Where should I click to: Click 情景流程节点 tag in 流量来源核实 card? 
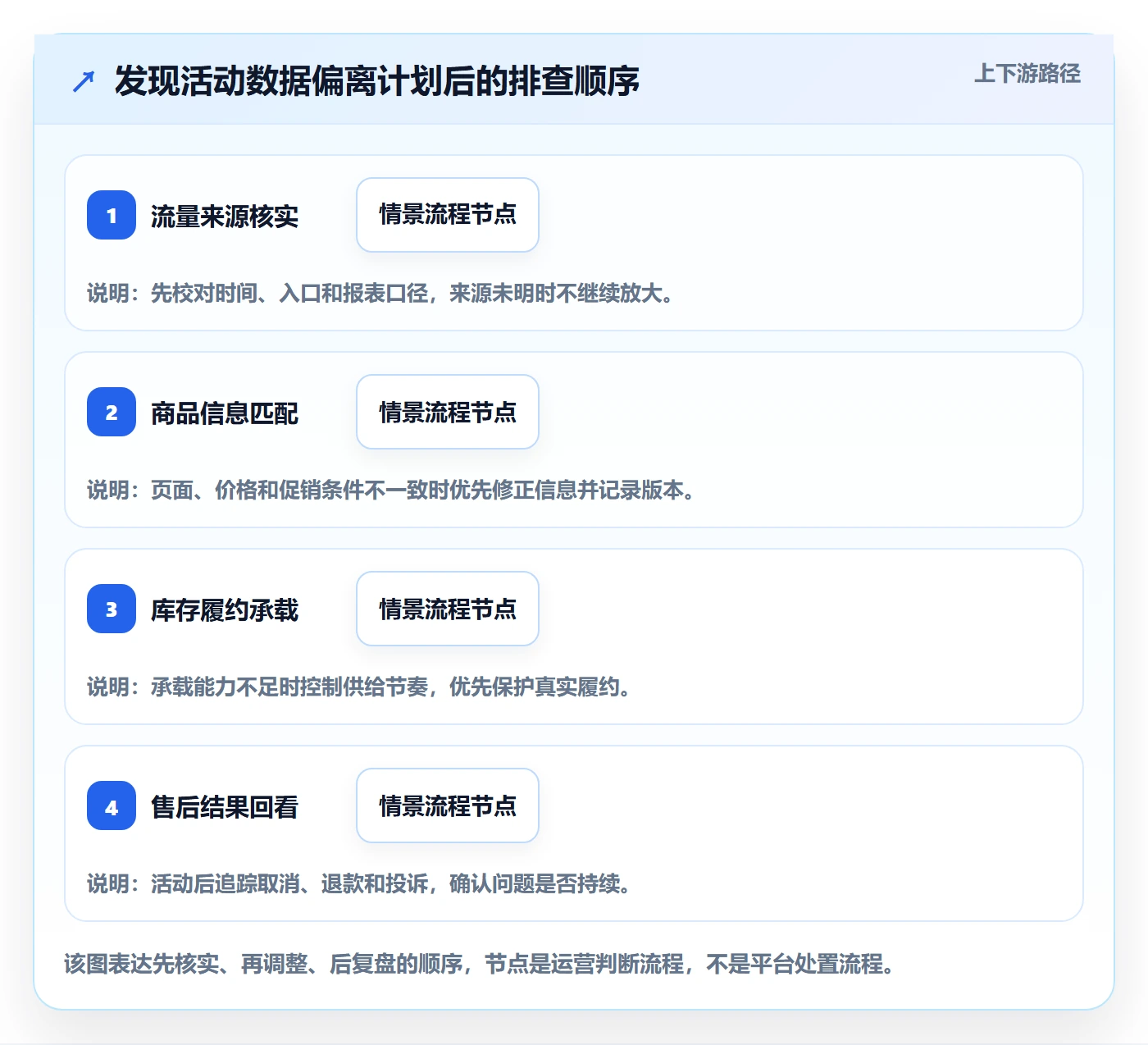(448, 215)
